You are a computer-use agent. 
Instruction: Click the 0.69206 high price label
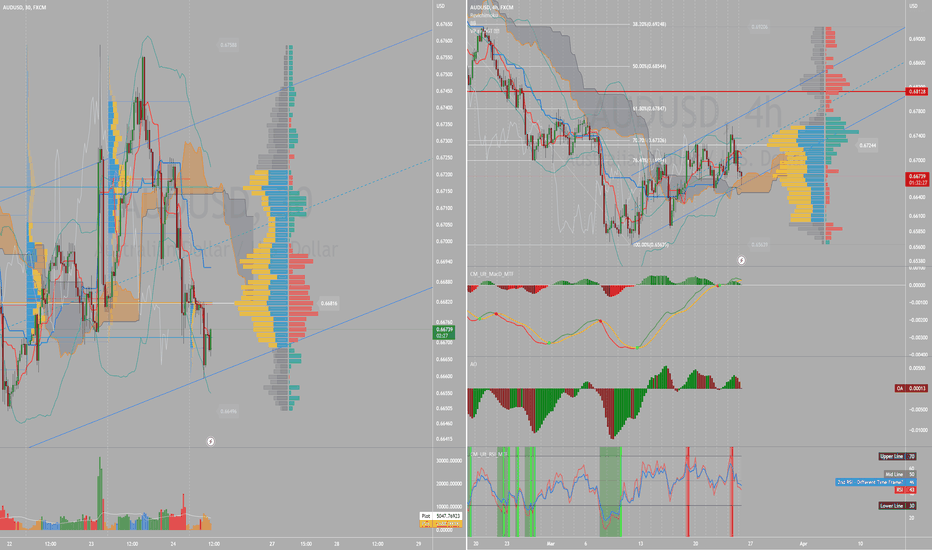759,27
